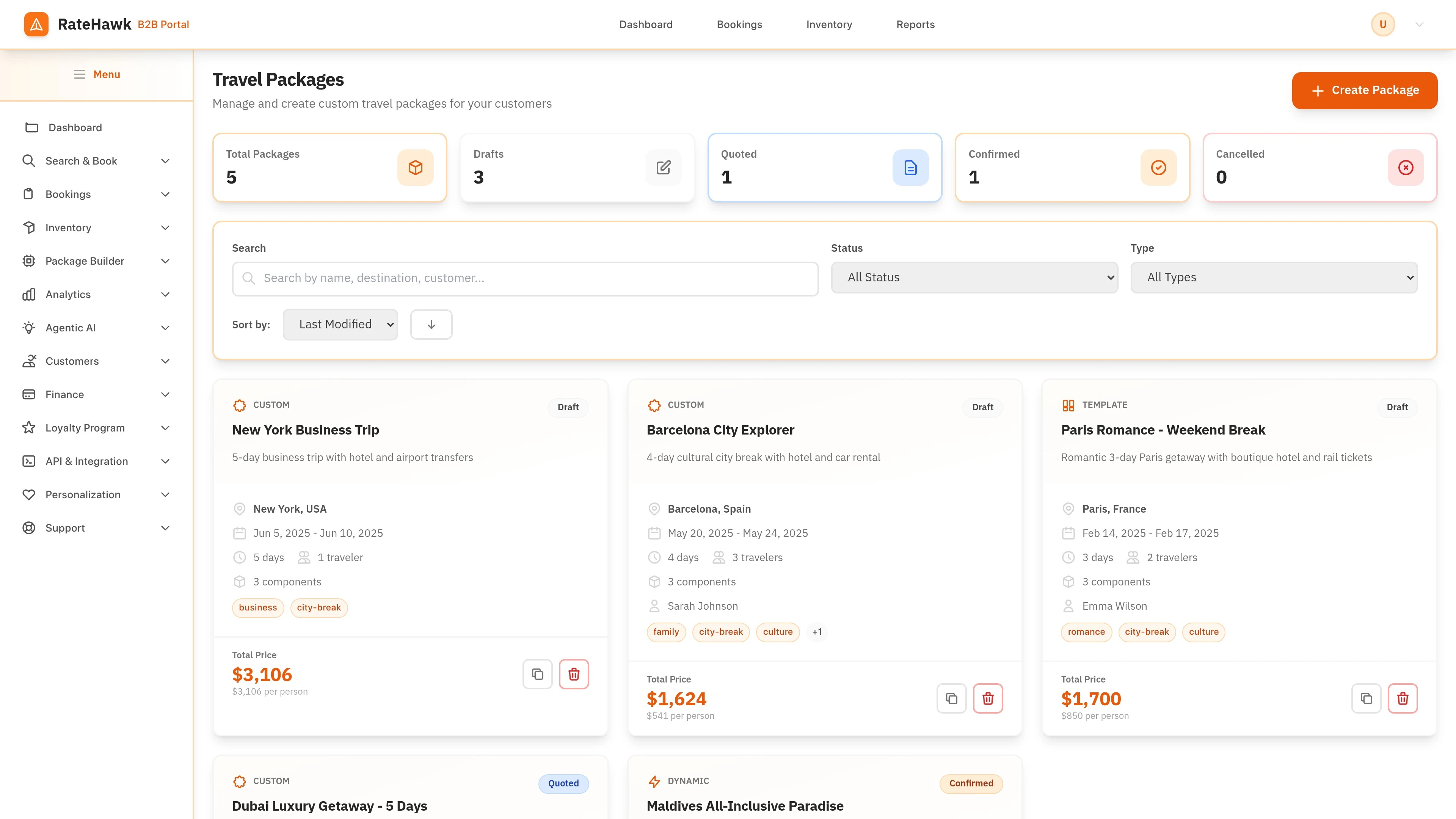The width and height of the screenshot is (1456, 819).
Task: Click the Create Package button
Action: click(1365, 91)
